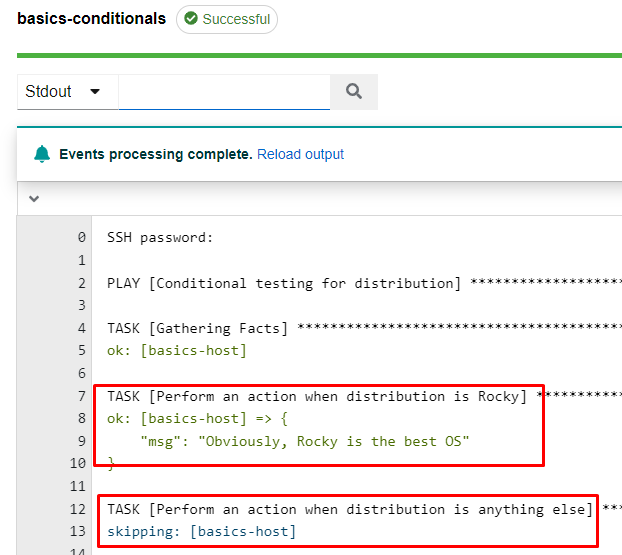Click the 'distribution is anything else' TASK line
Viewport: 622px width, 555px height.
pyautogui.click(x=350, y=509)
